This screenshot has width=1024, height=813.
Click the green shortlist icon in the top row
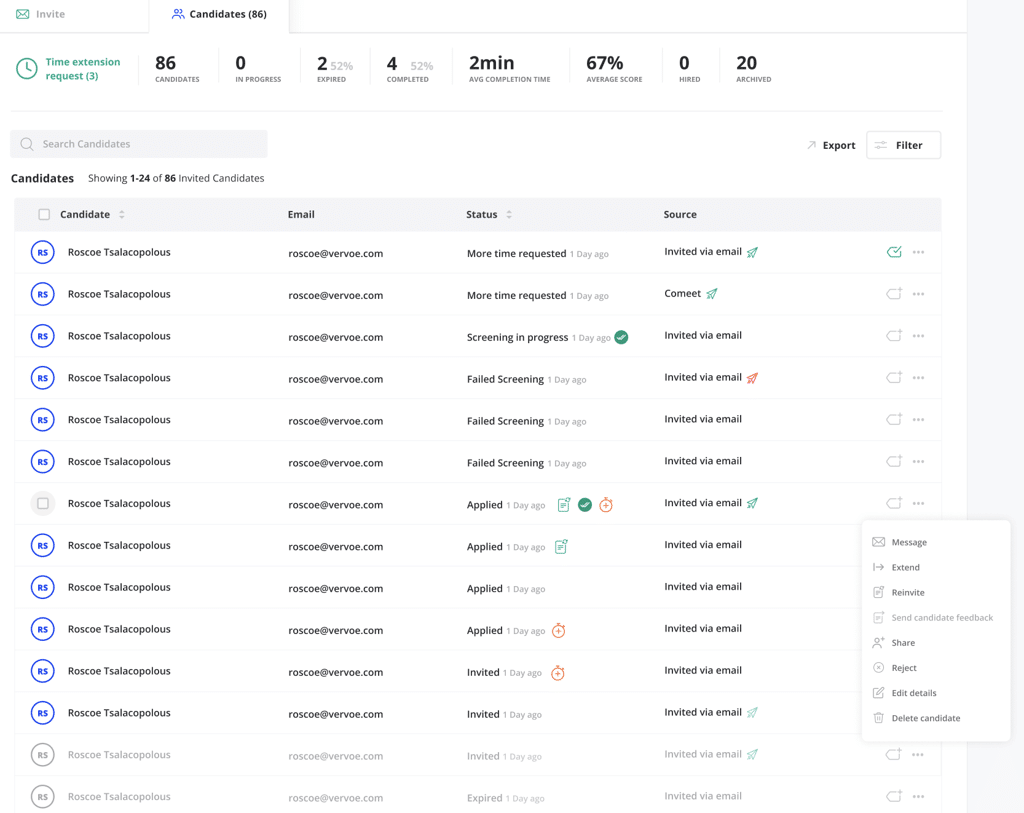(894, 252)
